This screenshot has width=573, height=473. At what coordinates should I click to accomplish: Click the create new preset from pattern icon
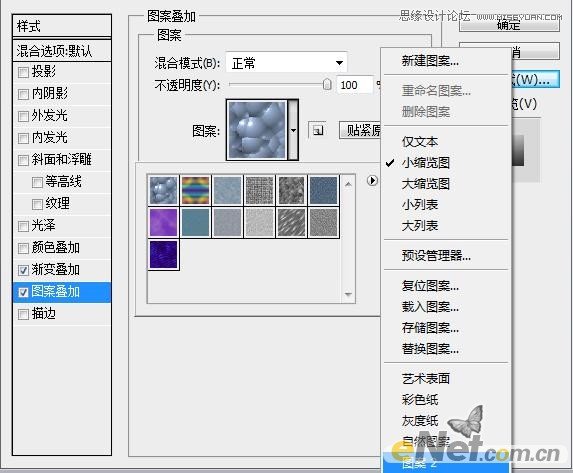(x=317, y=130)
